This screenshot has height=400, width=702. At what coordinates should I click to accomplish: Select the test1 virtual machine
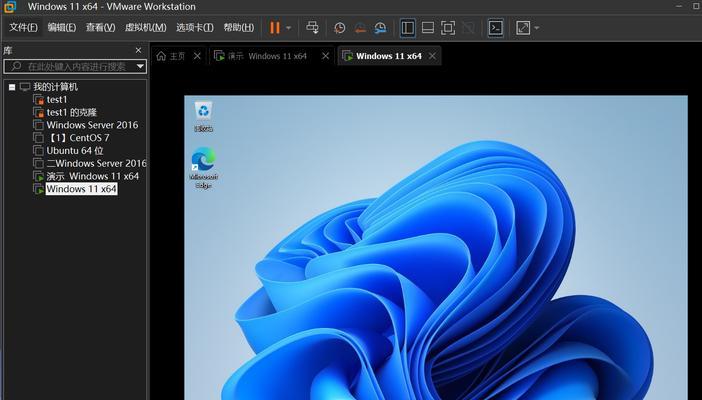[x=57, y=99]
